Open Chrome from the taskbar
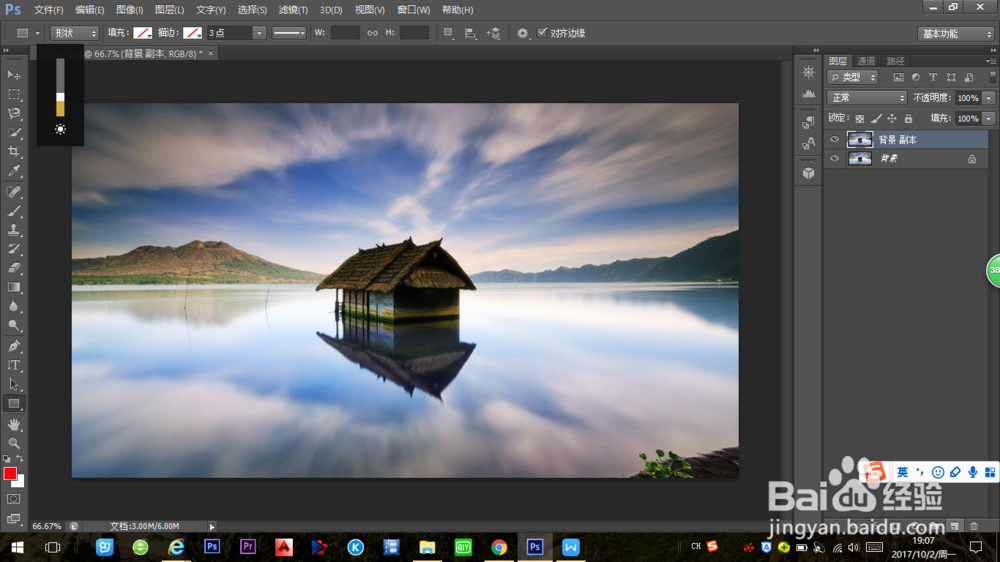This screenshot has height=562, width=1000. (x=499, y=547)
